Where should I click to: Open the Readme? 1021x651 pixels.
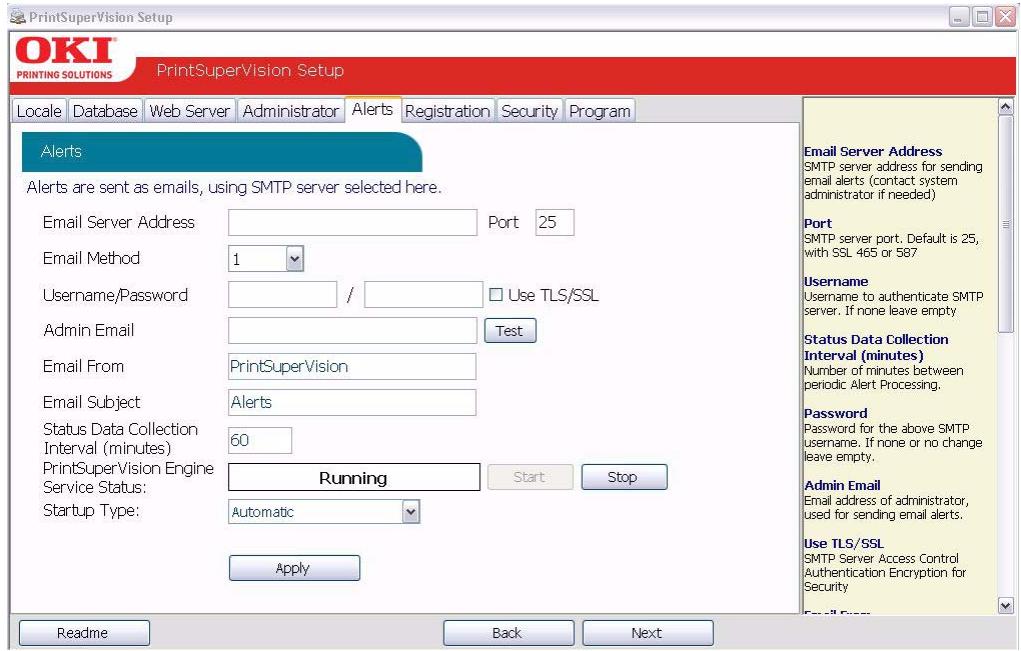pos(84,633)
